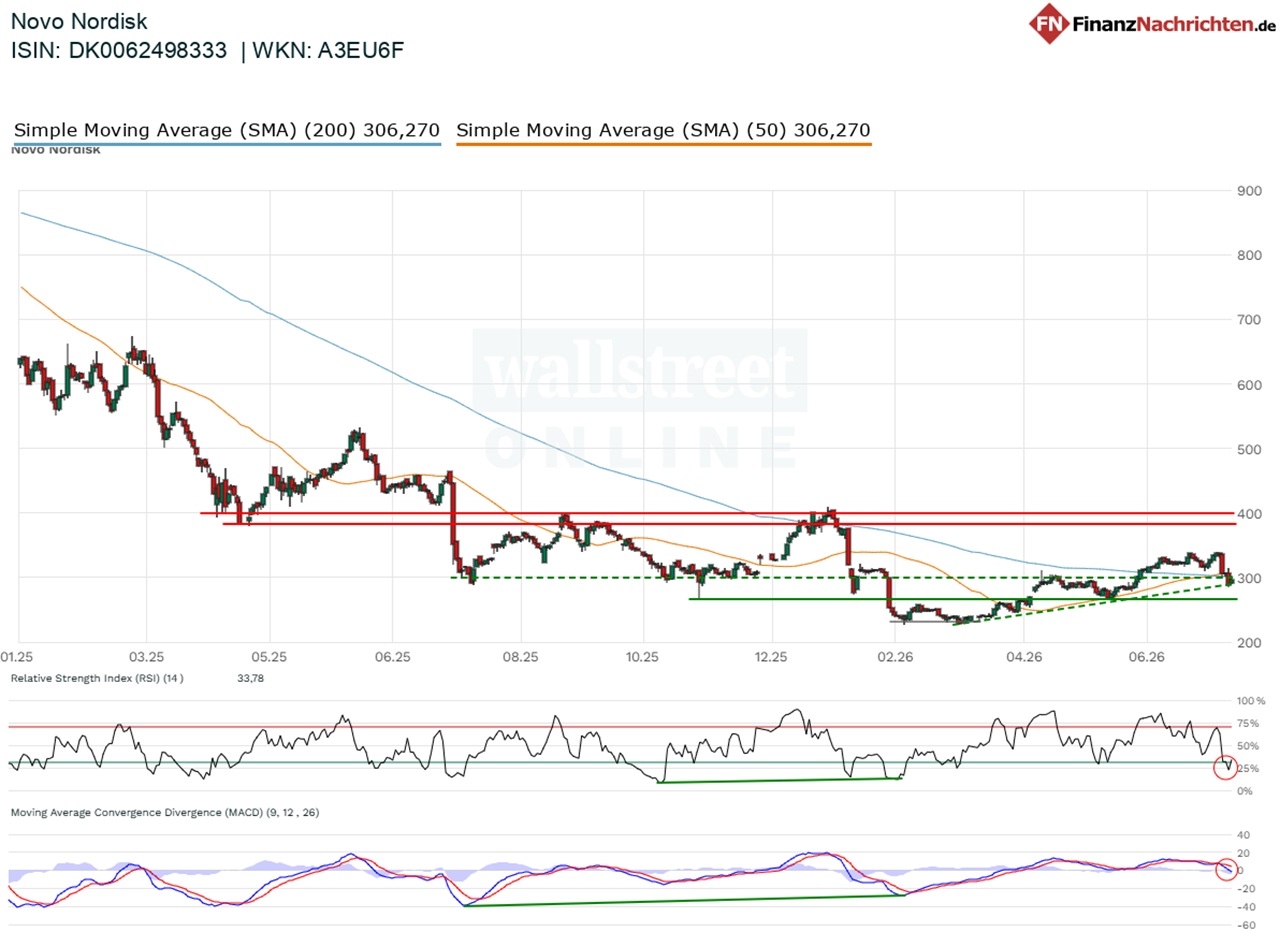Click the 05.25 date axis label
This screenshot has width=1280, height=940.
(268, 657)
